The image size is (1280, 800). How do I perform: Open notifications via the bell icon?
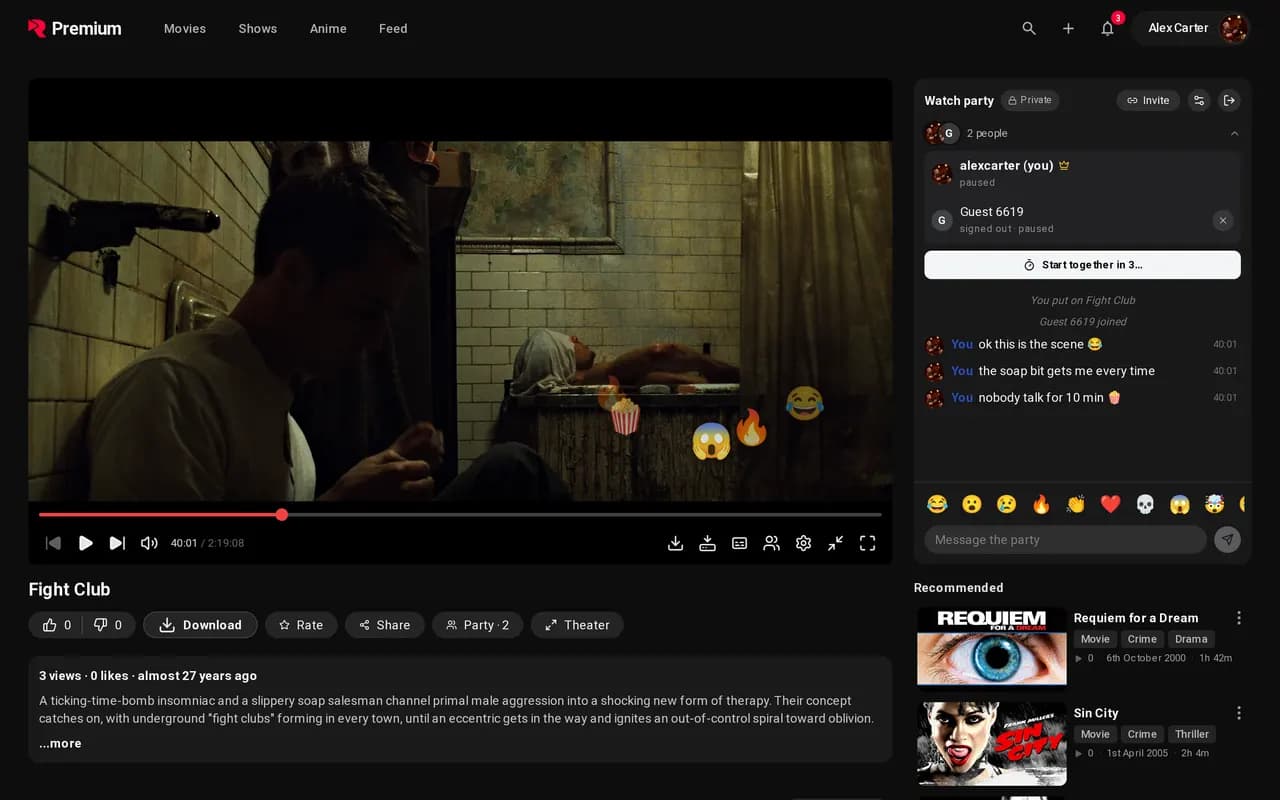1107,28
